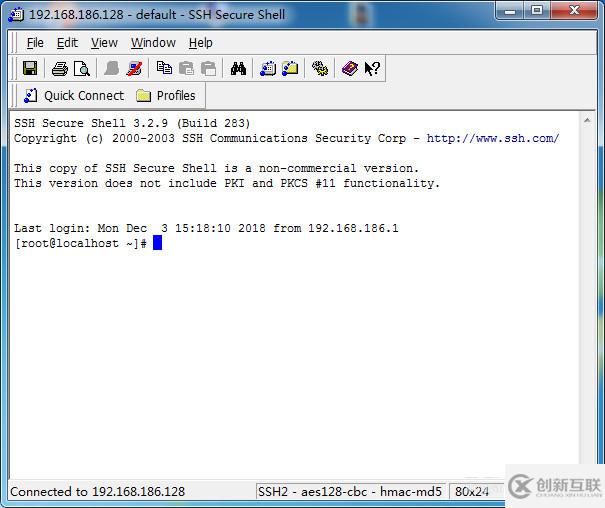Open the Help menu
The height and width of the screenshot is (508, 605).
[201, 43]
